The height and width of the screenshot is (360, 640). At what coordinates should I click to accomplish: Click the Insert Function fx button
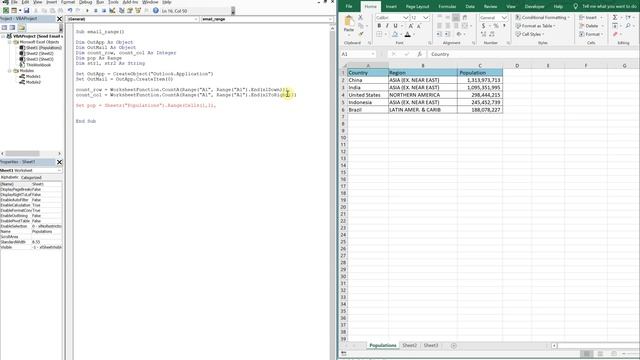coord(419,54)
